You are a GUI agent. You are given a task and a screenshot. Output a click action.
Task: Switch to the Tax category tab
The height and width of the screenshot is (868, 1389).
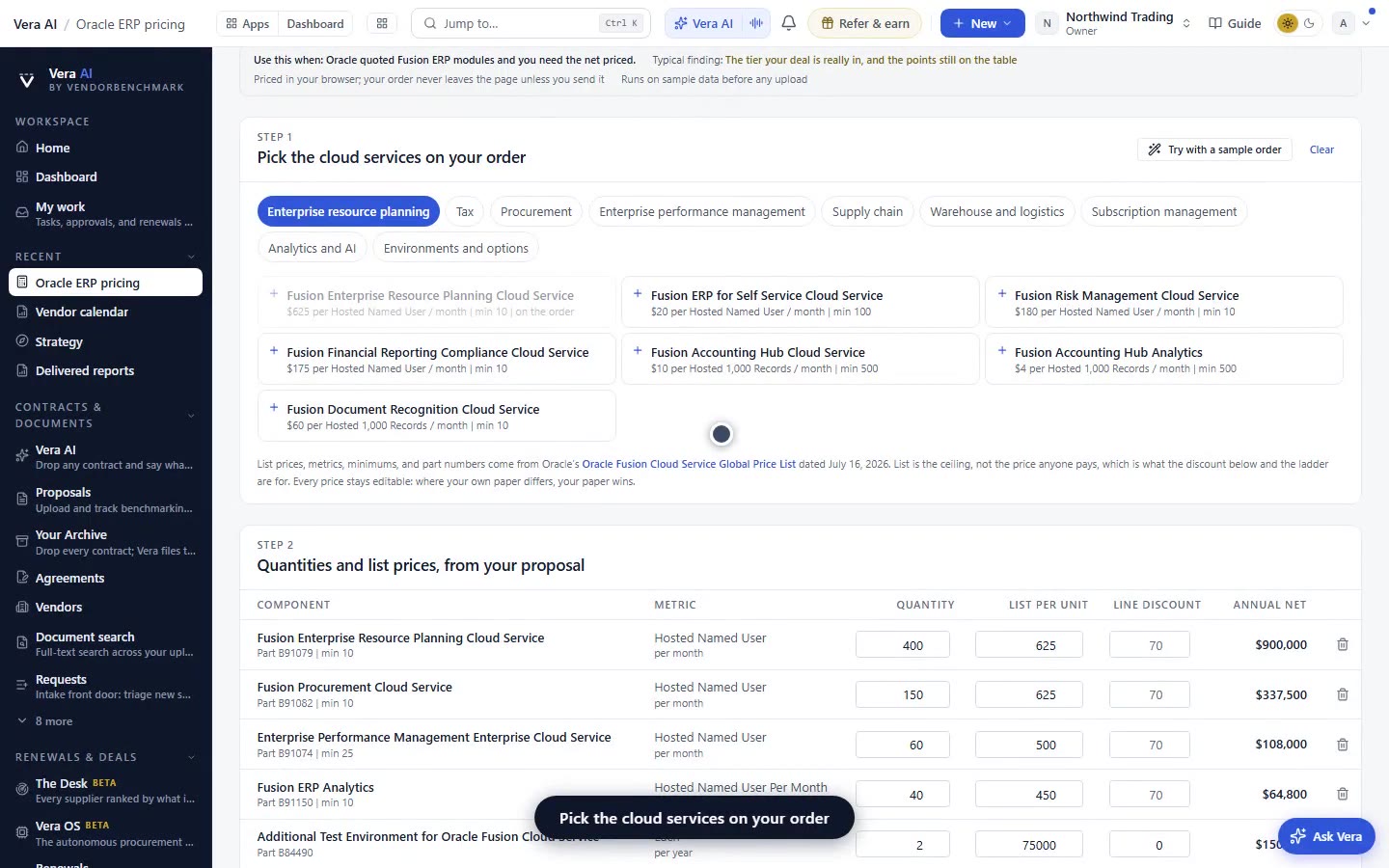[465, 212]
